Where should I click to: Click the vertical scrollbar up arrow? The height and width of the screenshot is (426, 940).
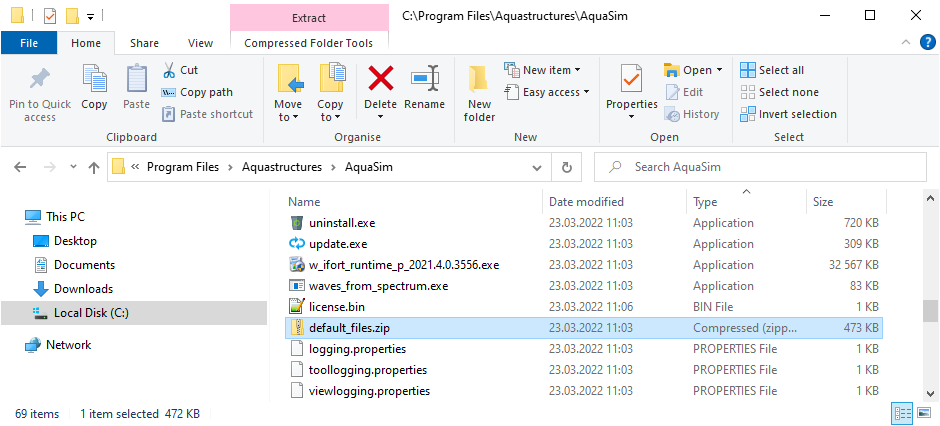click(930, 197)
